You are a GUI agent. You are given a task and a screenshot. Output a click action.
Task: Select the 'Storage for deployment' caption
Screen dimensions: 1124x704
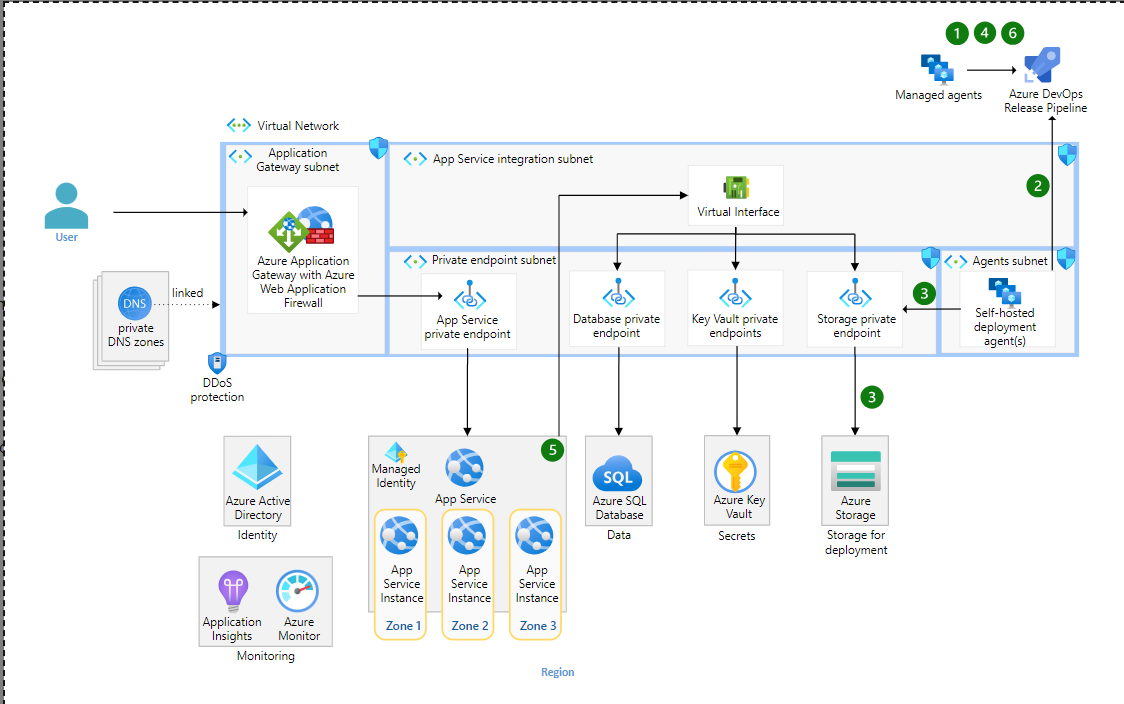[x=856, y=543]
